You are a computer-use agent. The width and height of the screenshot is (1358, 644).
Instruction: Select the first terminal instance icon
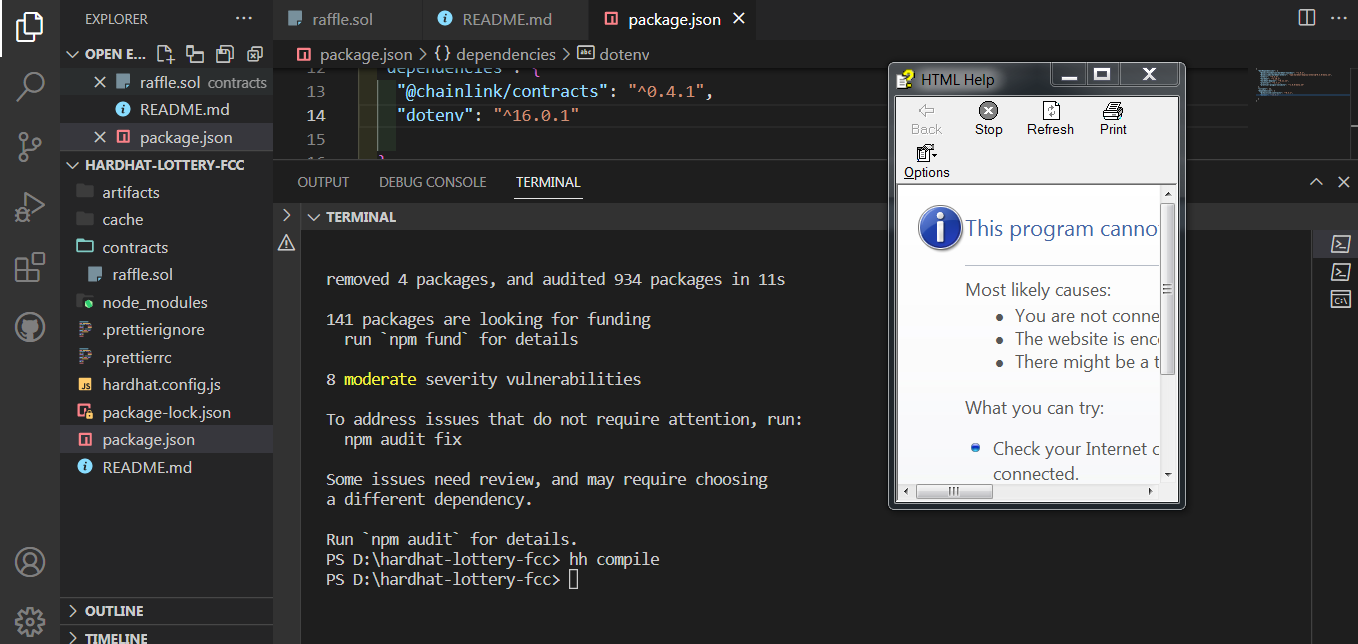click(x=1340, y=244)
